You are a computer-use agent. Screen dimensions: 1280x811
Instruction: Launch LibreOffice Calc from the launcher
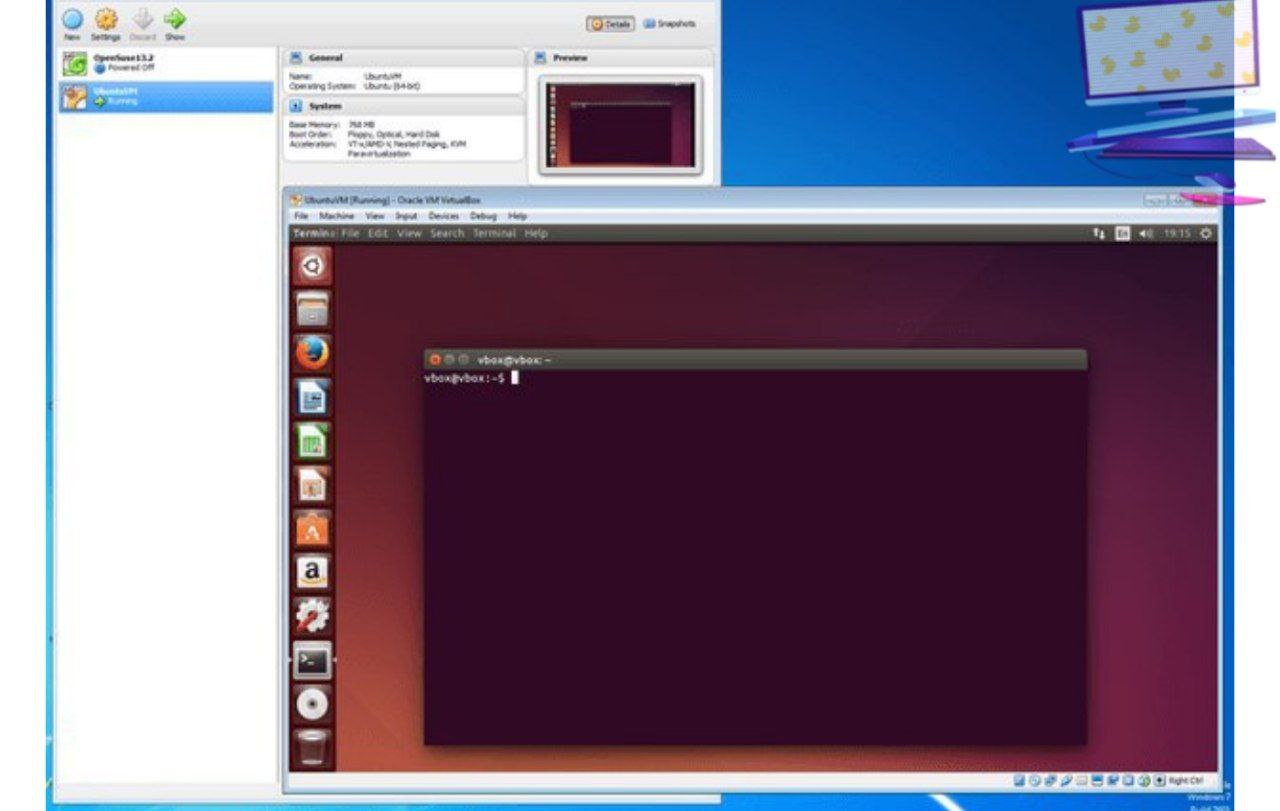[313, 441]
